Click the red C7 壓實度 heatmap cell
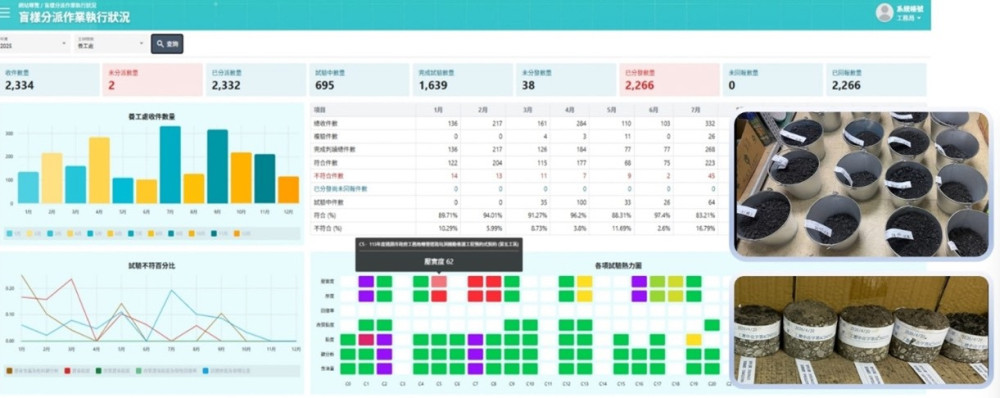This screenshot has height=398, width=1000. [475, 281]
